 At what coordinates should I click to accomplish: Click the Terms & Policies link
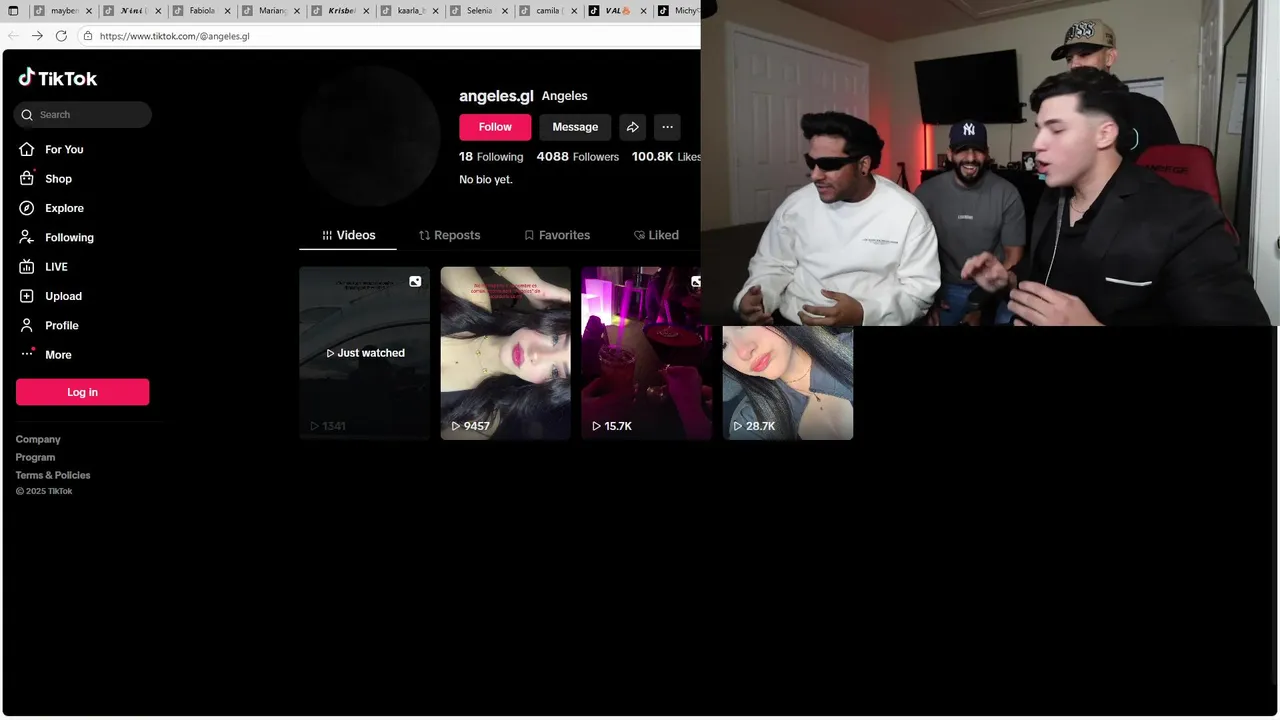(53, 475)
